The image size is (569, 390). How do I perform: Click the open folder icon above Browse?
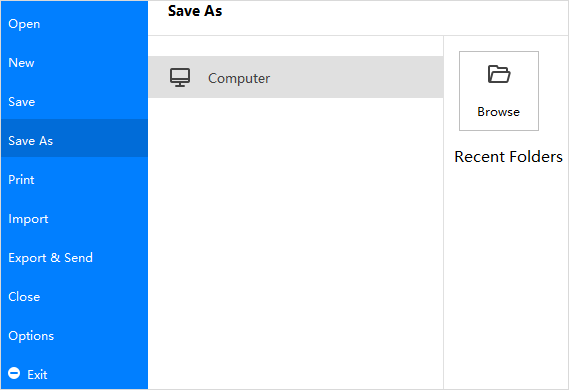point(499,74)
